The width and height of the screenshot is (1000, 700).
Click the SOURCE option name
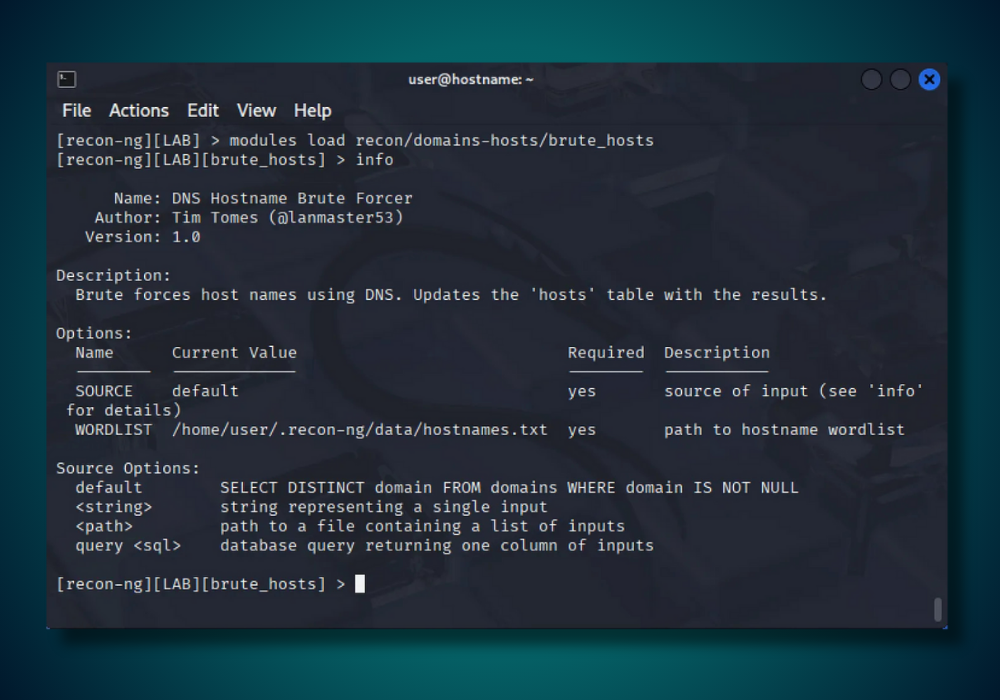tap(104, 391)
